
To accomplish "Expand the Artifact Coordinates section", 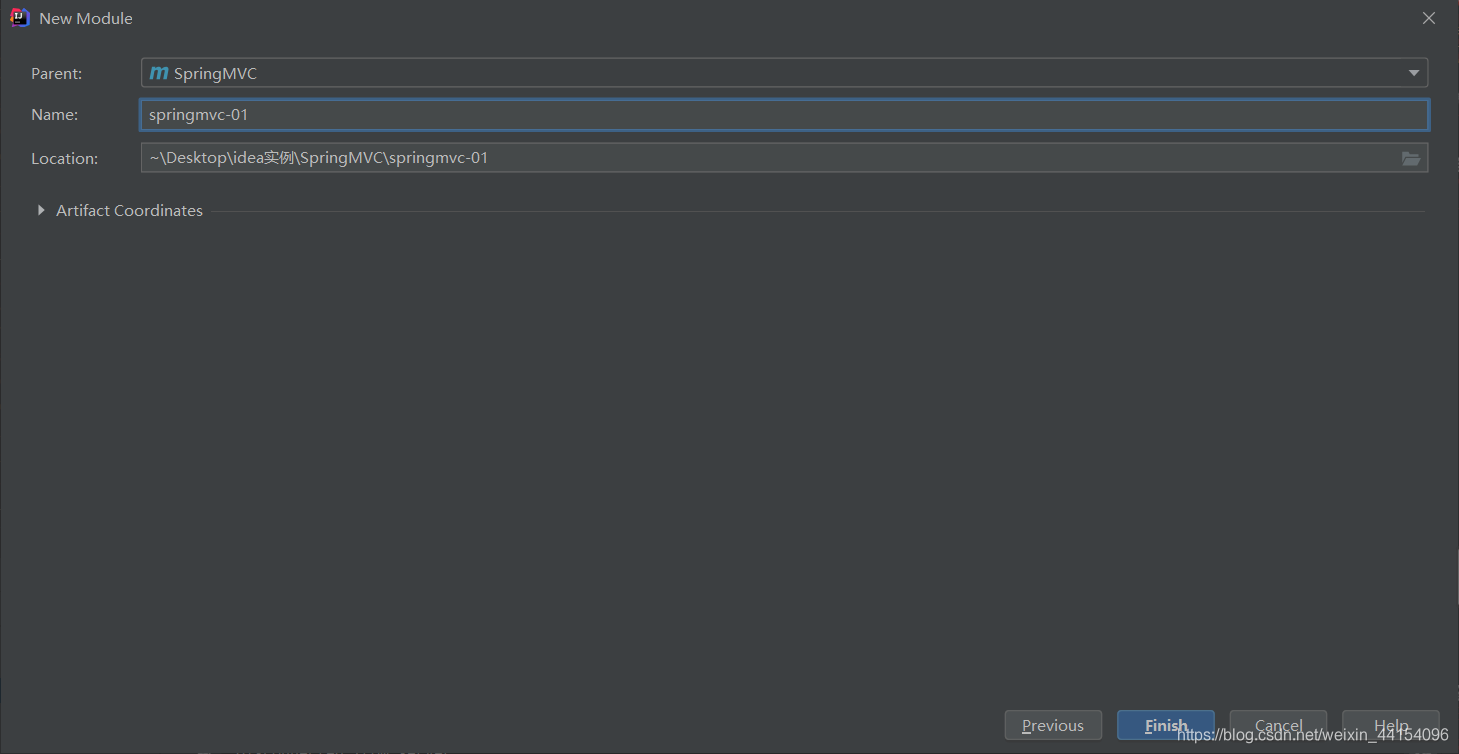I will click(x=41, y=210).
